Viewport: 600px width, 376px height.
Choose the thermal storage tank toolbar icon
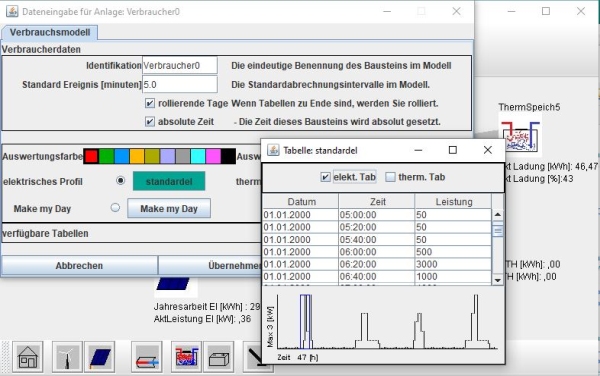(187, 356)
